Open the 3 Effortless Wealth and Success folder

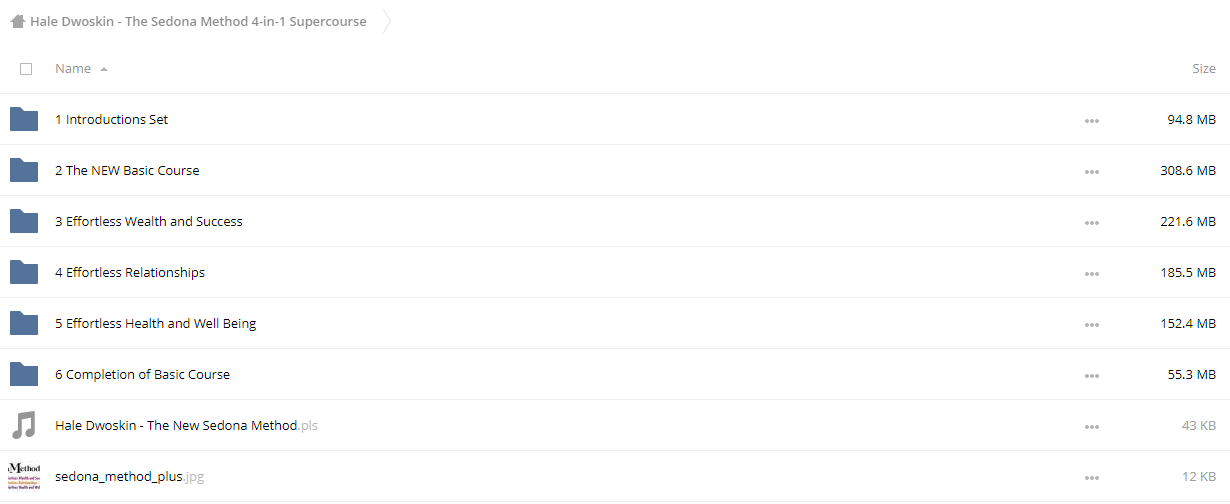click(x=149, y=222)
